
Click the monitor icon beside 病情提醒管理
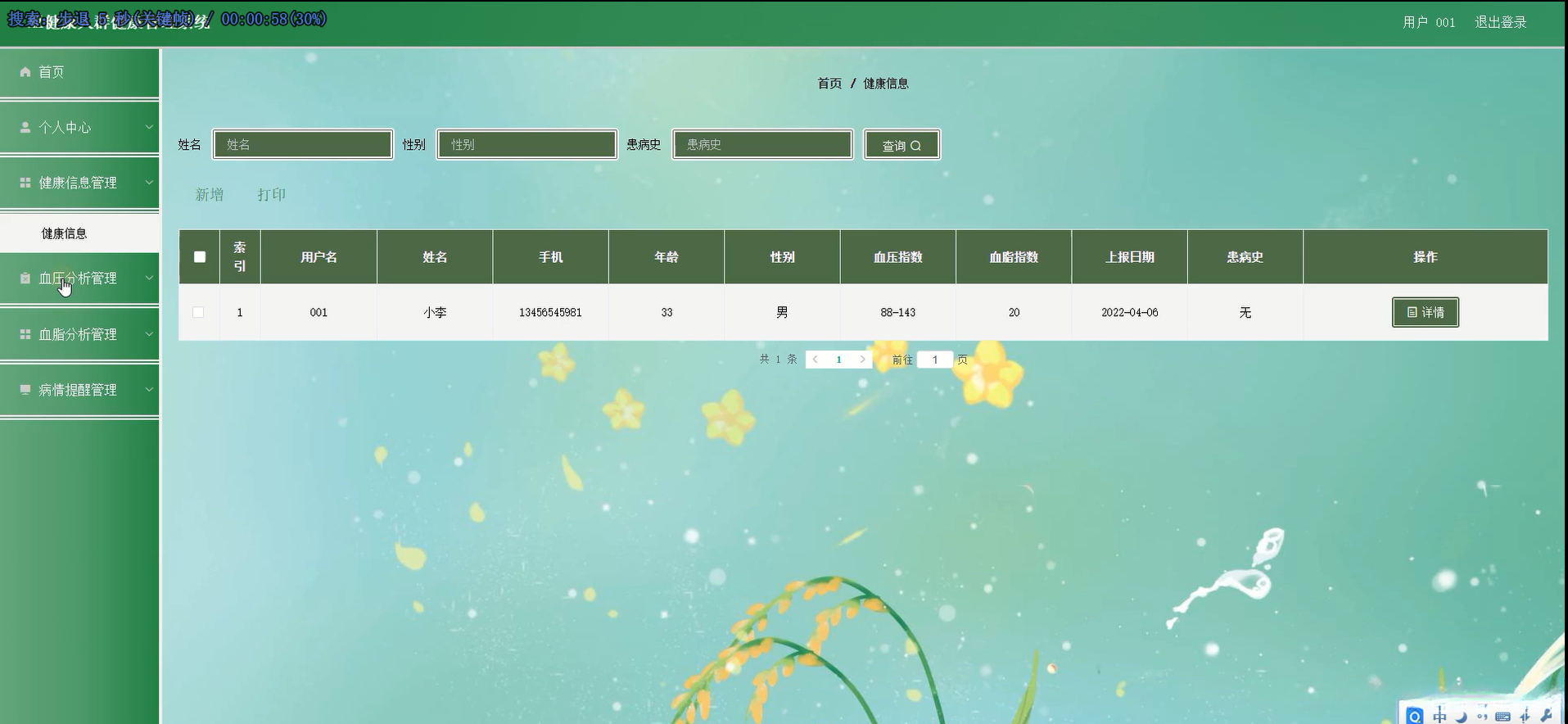(x=25, y=390)
